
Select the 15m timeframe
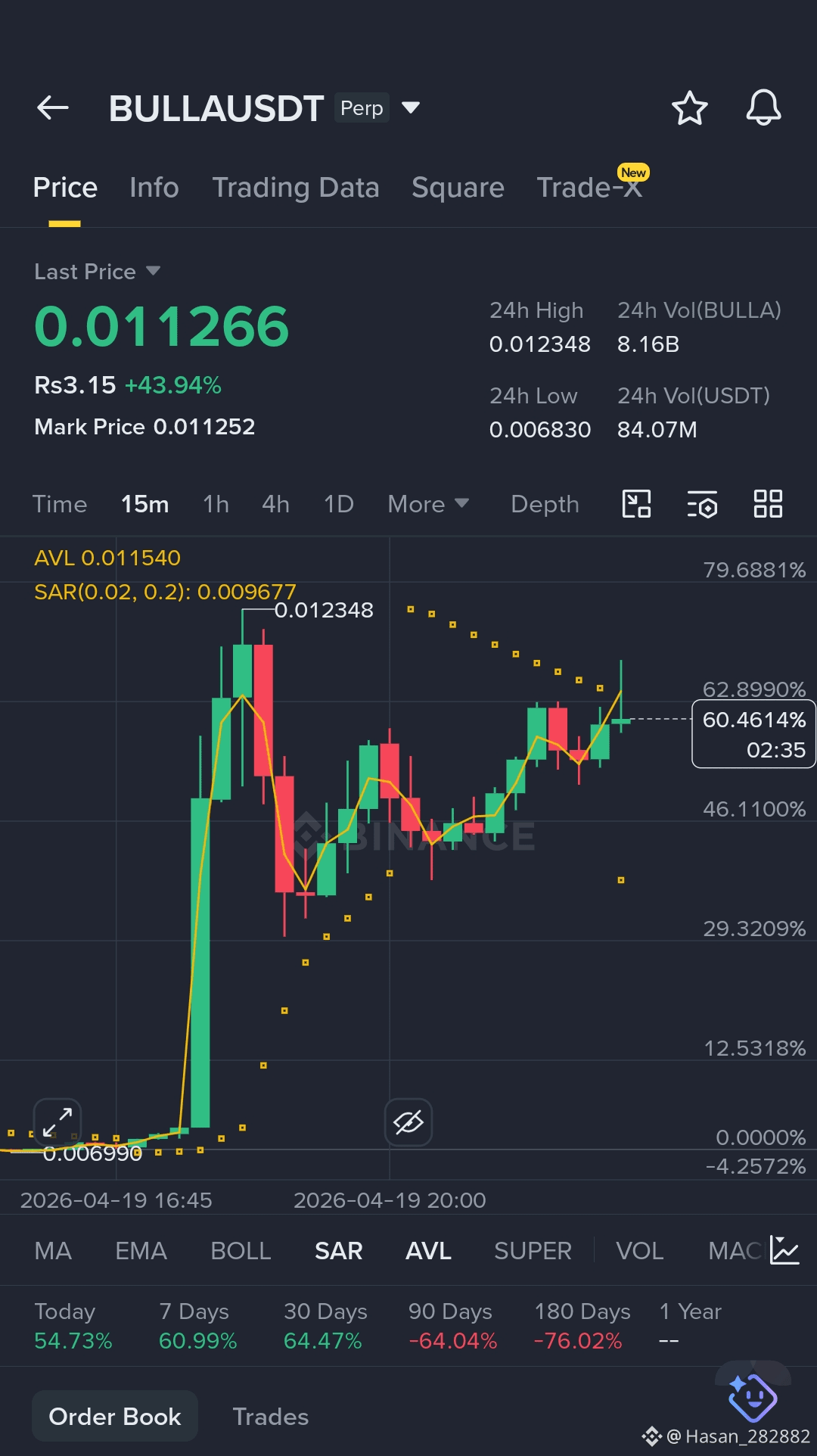(x=145, y=504)
